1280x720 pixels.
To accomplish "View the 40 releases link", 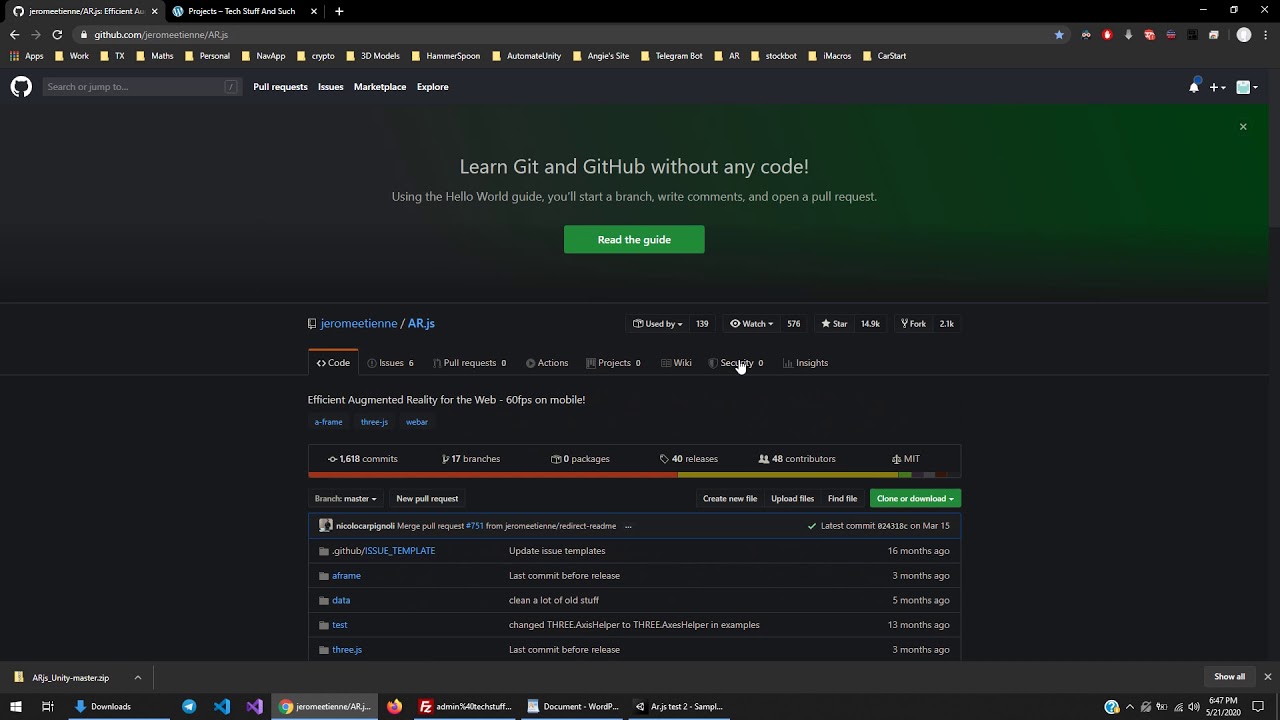I will point(689,459).
